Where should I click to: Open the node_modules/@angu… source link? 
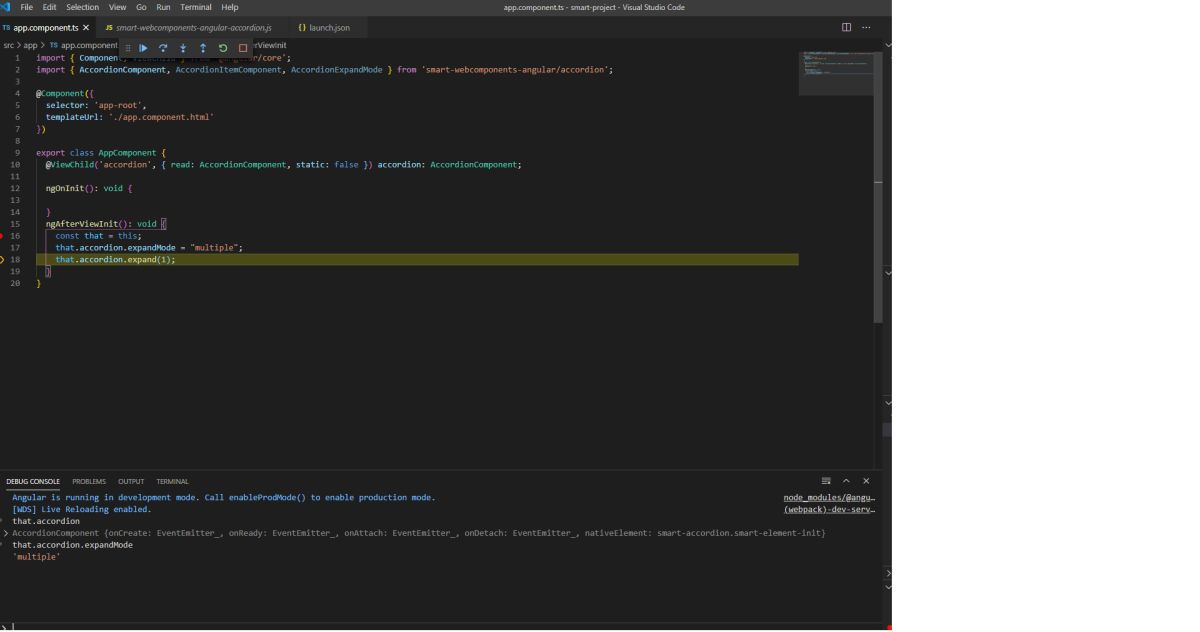tap(829, 497)
